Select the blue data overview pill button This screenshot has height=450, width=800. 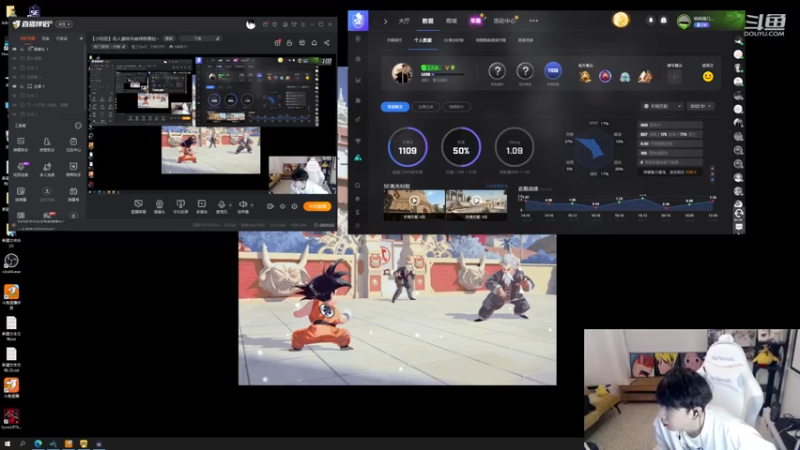click(x=395, y=107)
